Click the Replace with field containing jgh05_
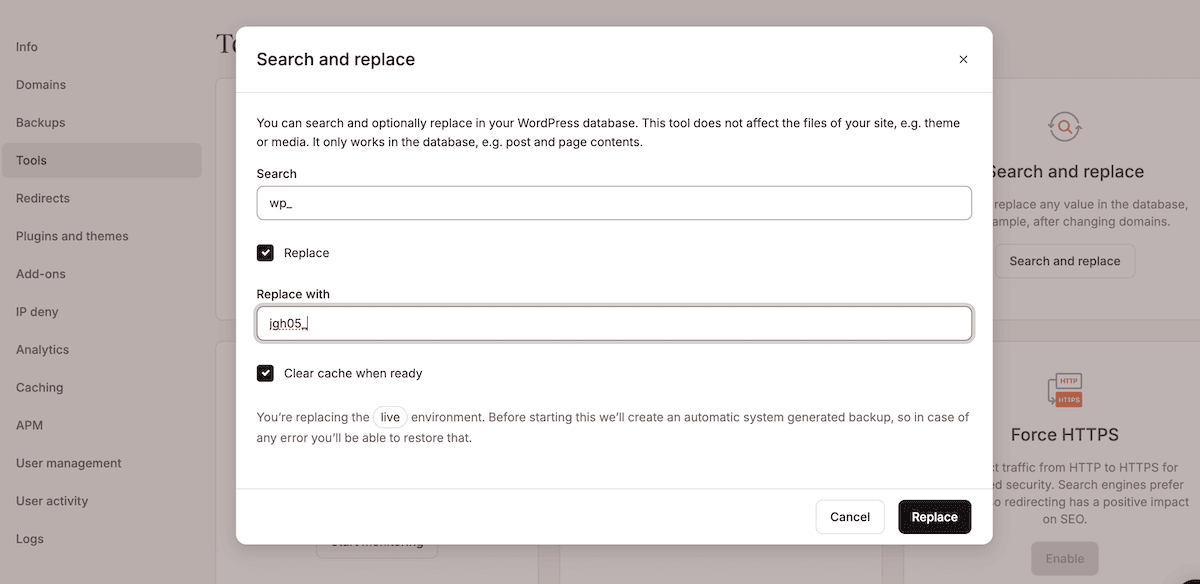Image resolution: width=1200 pixels, height=584 pixels. (614, 323)
